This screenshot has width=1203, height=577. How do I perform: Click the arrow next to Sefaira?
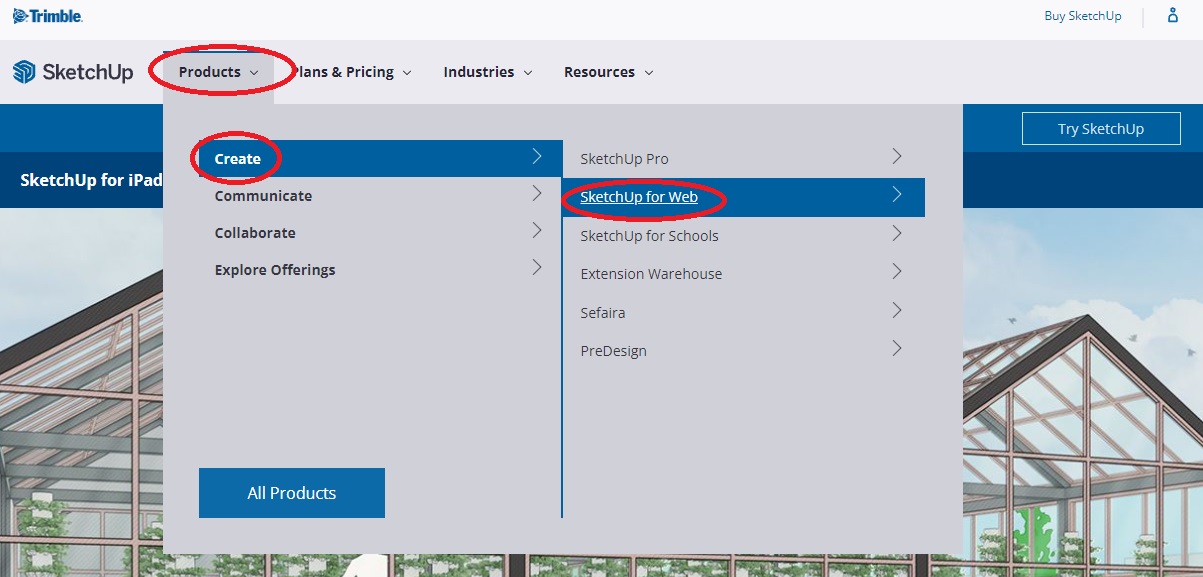click(897, 311)
